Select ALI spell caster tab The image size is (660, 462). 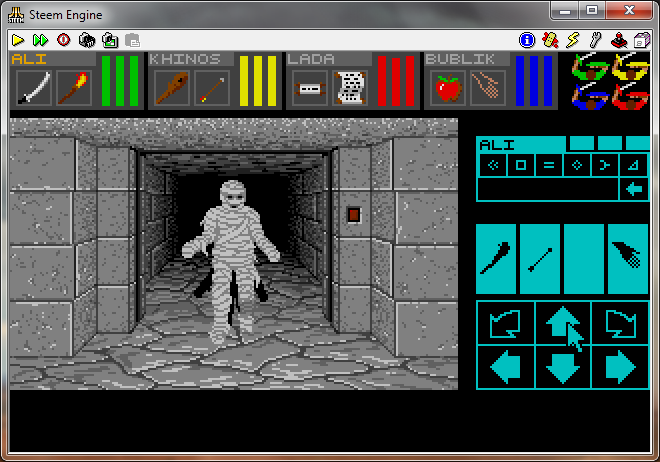[x=521, y=144]
